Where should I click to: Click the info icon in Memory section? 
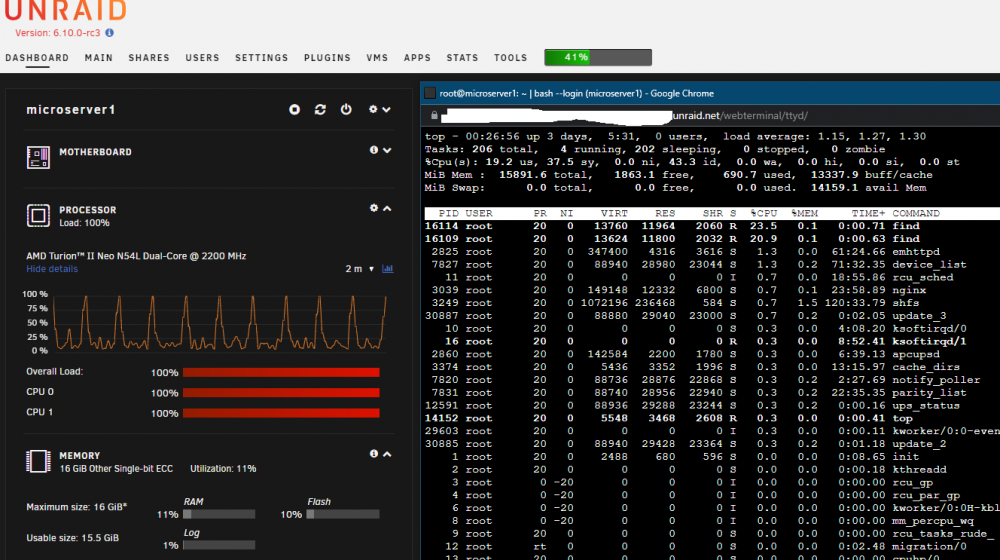point(374,453)
